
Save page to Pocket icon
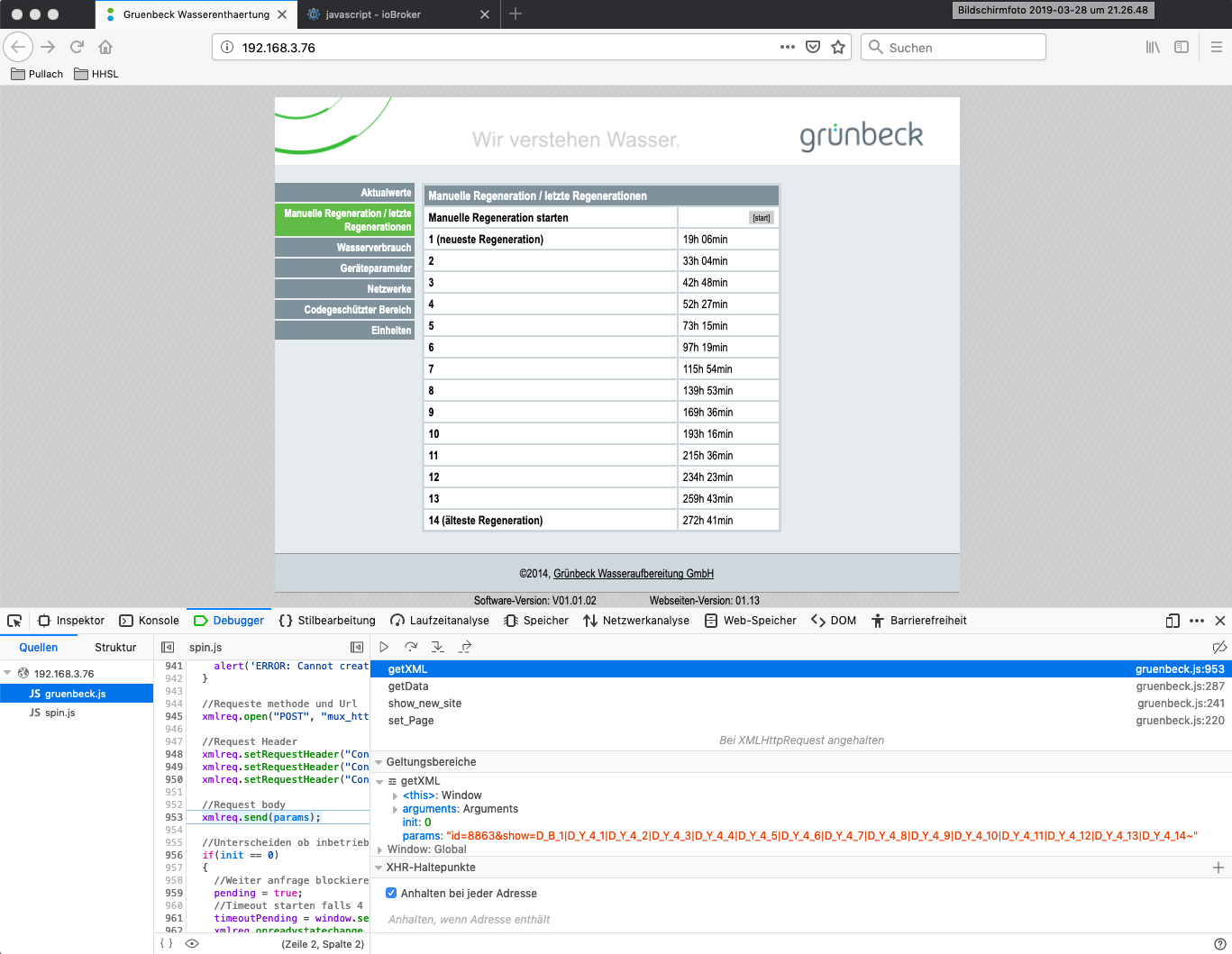(x=813, y=47)
